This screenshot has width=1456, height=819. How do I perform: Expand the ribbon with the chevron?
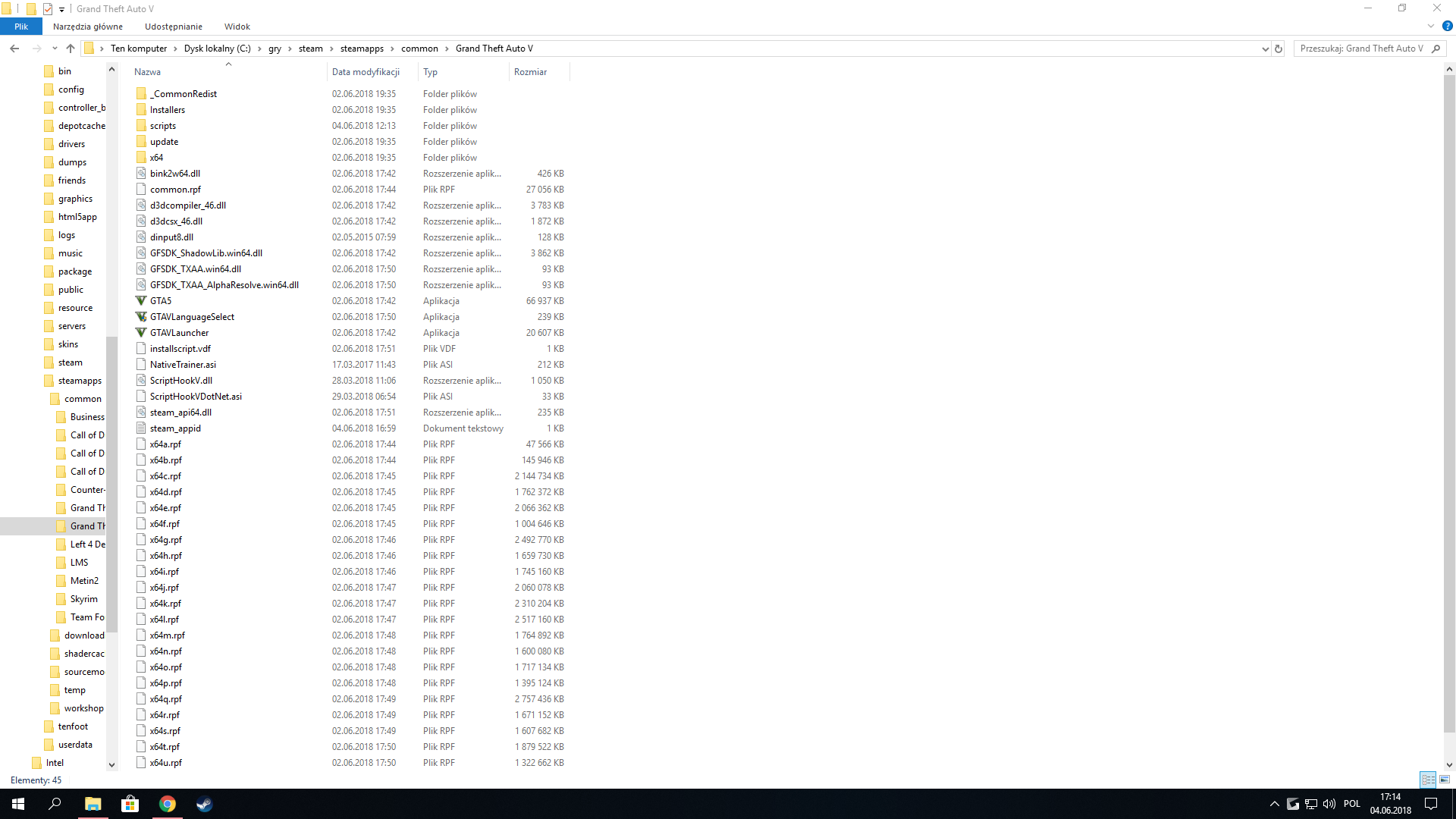tap(1431, 26)
